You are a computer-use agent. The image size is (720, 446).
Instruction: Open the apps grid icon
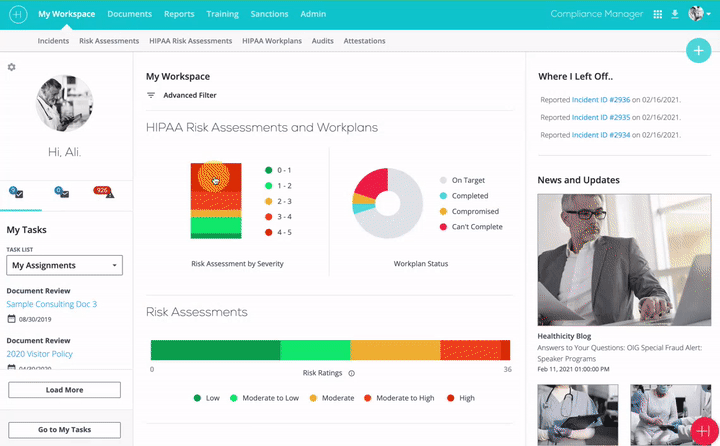[x=657, y=15]
